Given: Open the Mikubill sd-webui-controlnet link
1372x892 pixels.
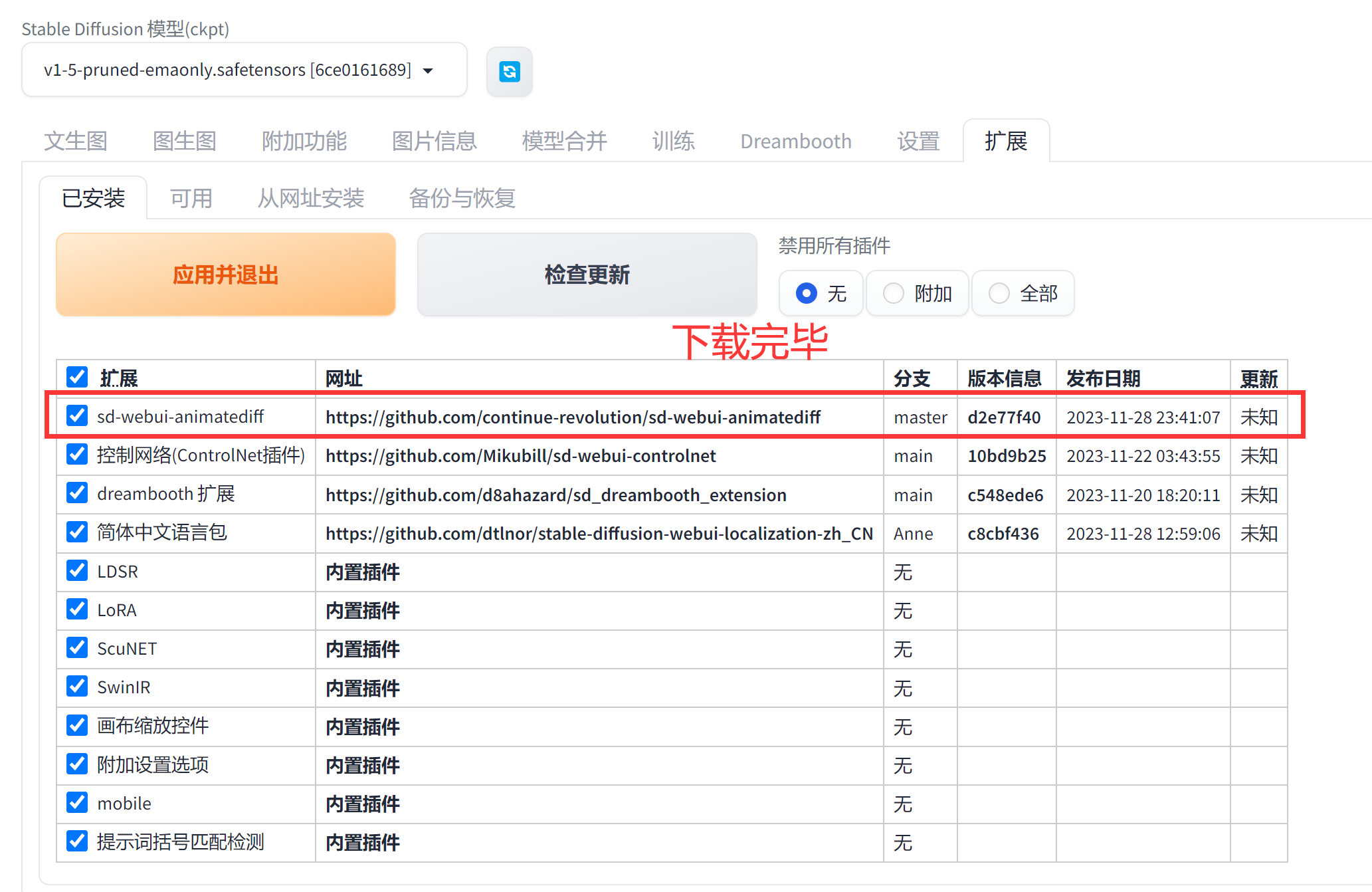Looking at the screenshot, I should [520, 456].
